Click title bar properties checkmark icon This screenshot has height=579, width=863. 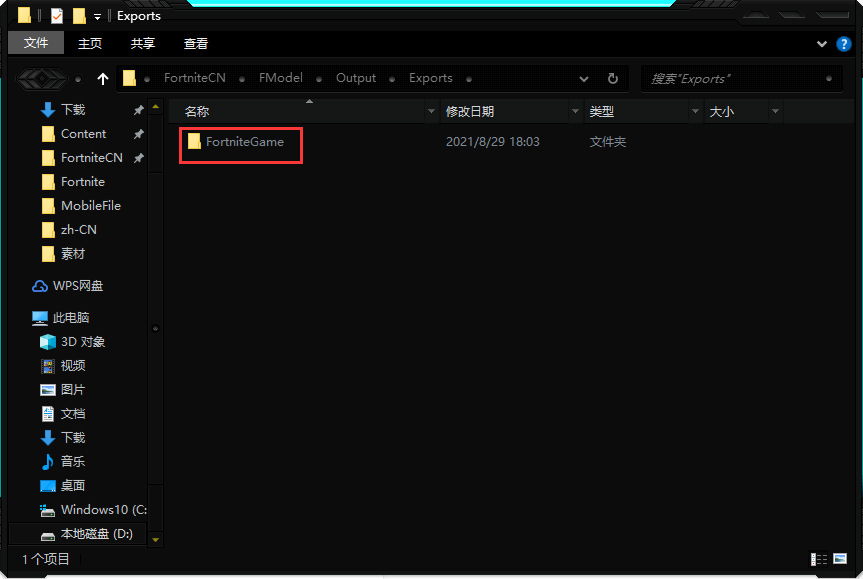pos(57,16)
